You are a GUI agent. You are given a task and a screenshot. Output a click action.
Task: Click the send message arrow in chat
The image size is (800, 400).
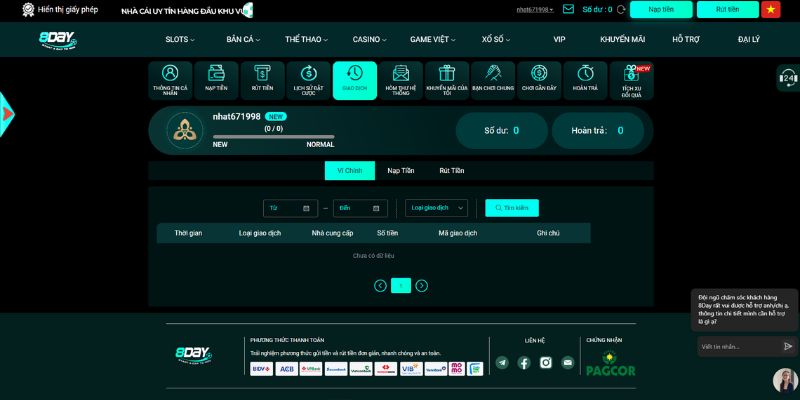[788, 346]
